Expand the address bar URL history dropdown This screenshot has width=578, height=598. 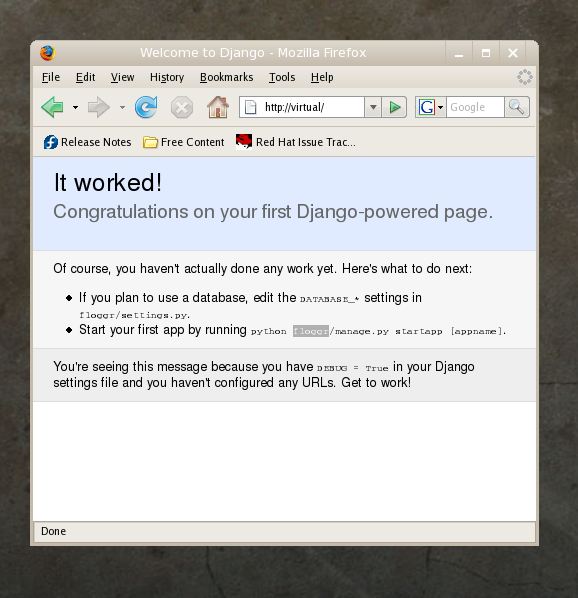coord(373,107)
